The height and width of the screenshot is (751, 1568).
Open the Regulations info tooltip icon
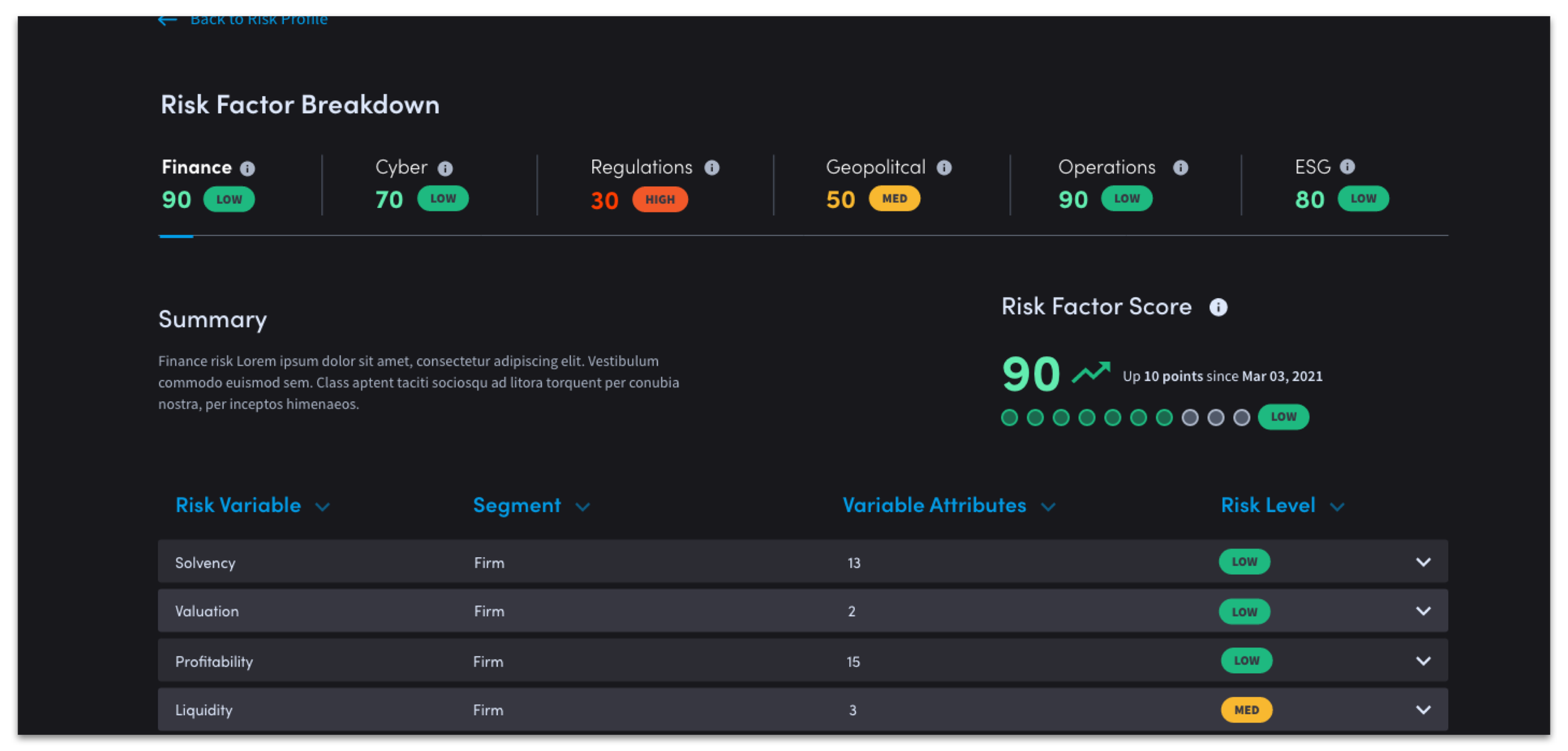[x=712, y=167]
